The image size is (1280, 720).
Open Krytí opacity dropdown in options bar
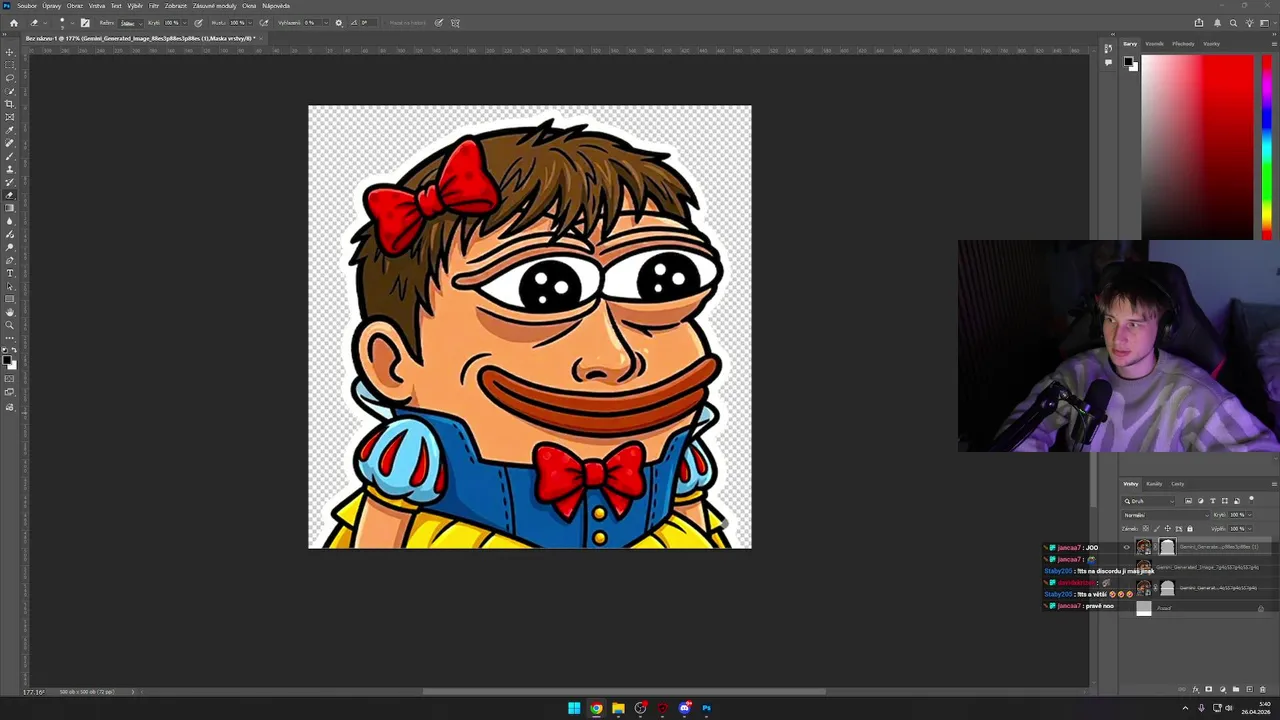click(x=186, y=22)
